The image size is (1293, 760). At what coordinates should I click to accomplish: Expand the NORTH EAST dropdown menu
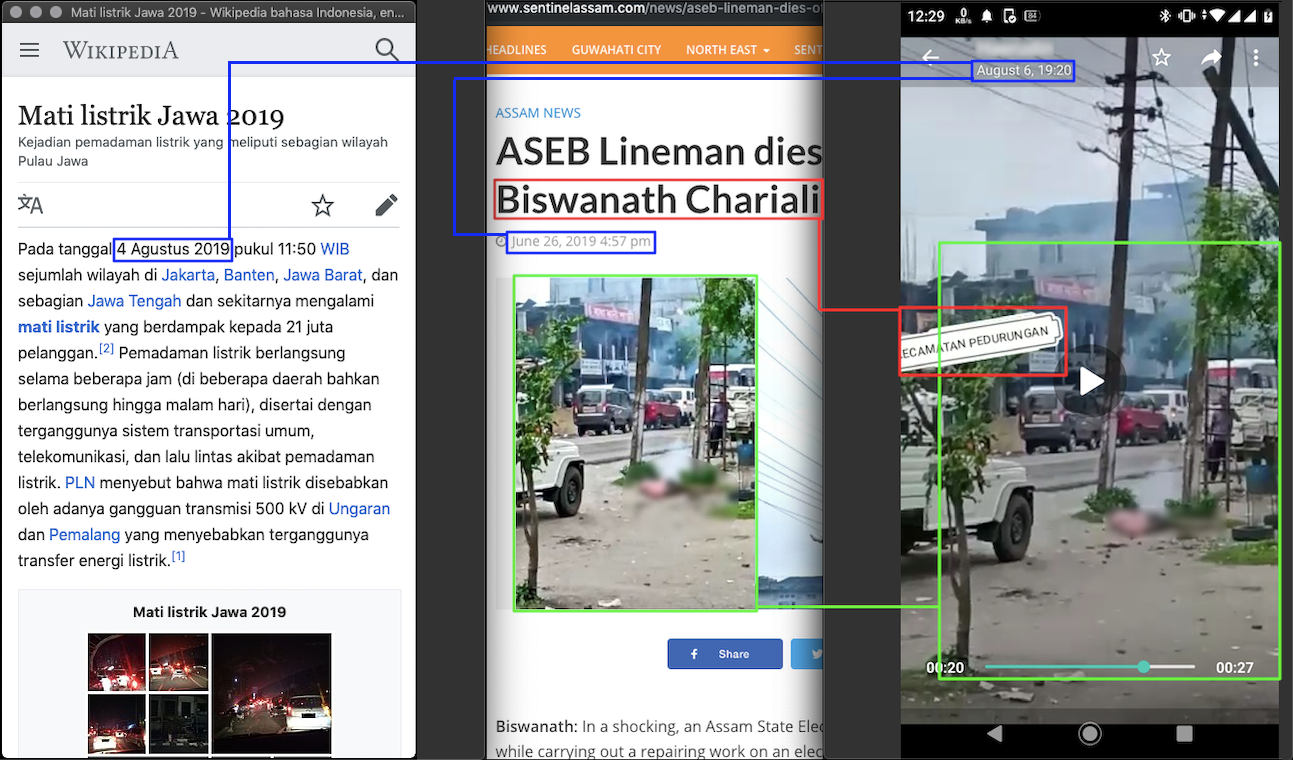click(727, 50)
